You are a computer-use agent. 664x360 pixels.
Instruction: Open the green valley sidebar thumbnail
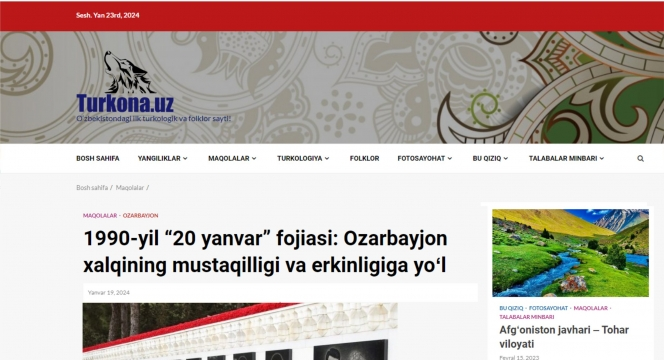(570, 253)
